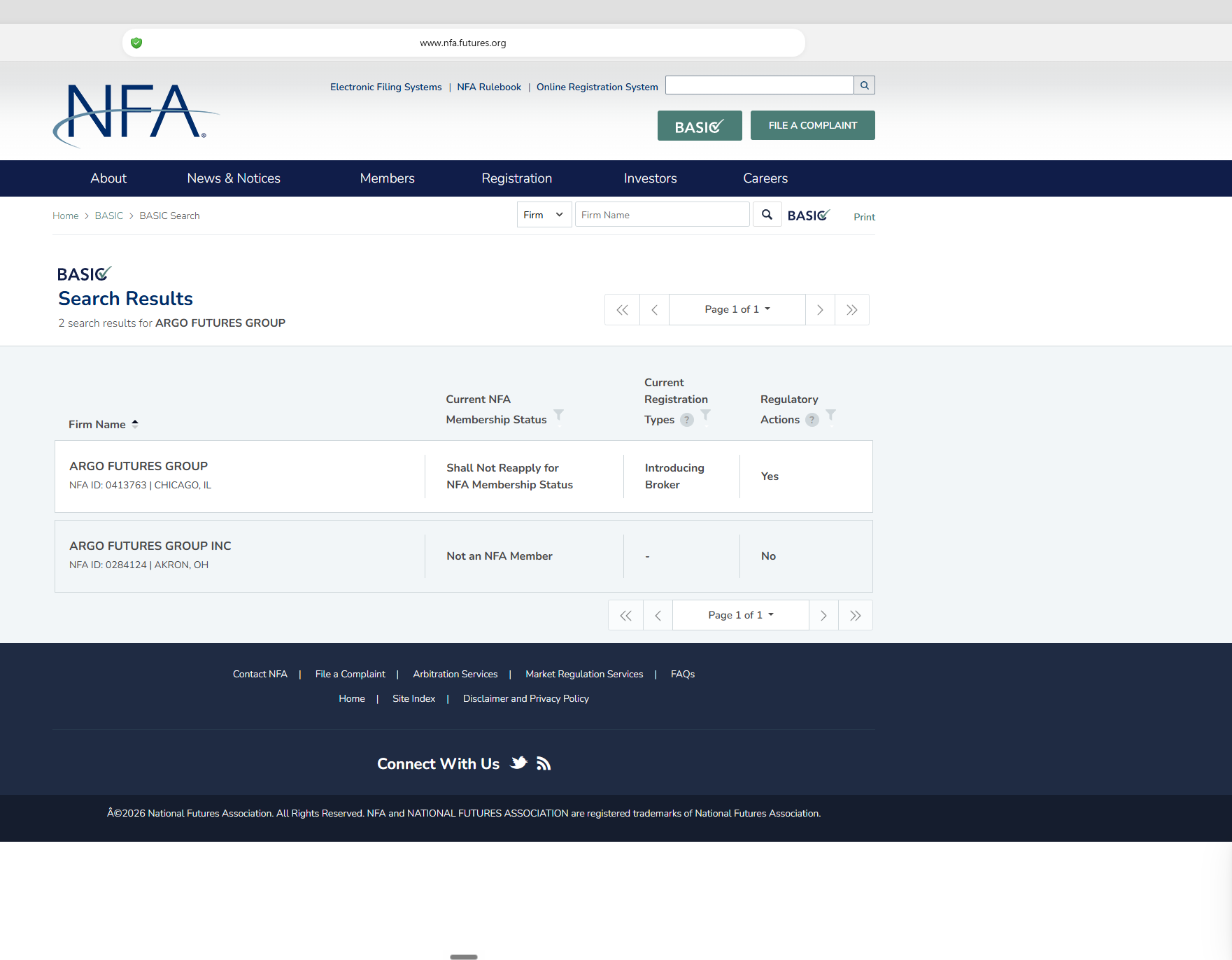Image resolution: width=1232 pixels, height=960 pixels.
Task: Click in the Firm Name input field
Action: pos(663,215)
